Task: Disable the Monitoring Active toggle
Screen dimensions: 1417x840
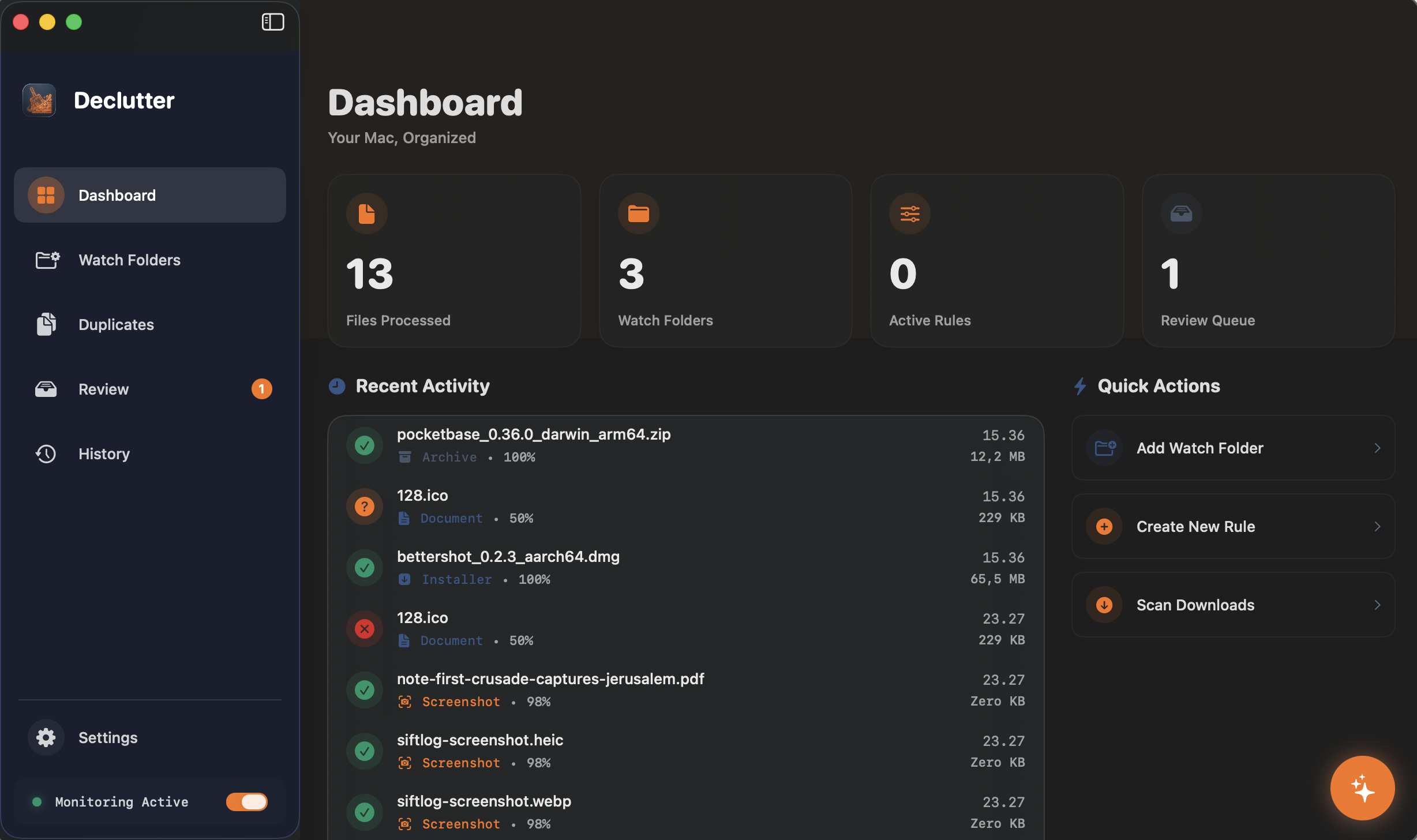Action: click(246, 801)
